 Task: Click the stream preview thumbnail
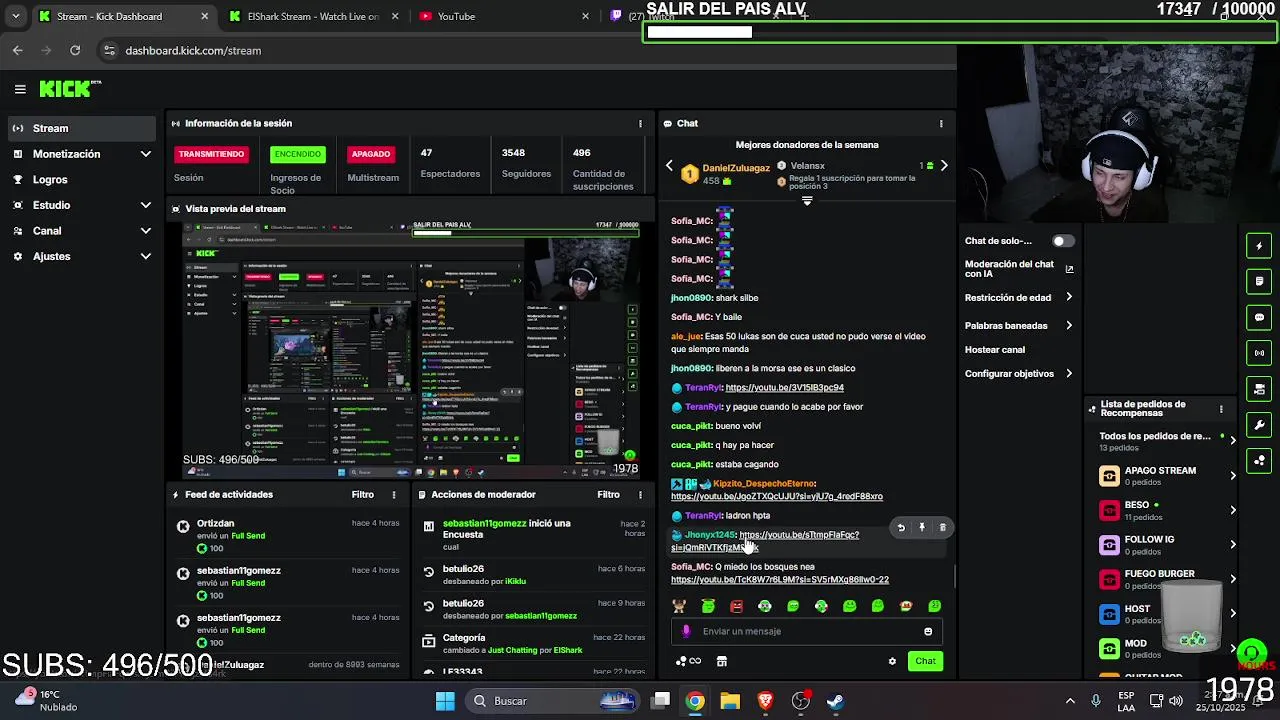coord(411,349)
